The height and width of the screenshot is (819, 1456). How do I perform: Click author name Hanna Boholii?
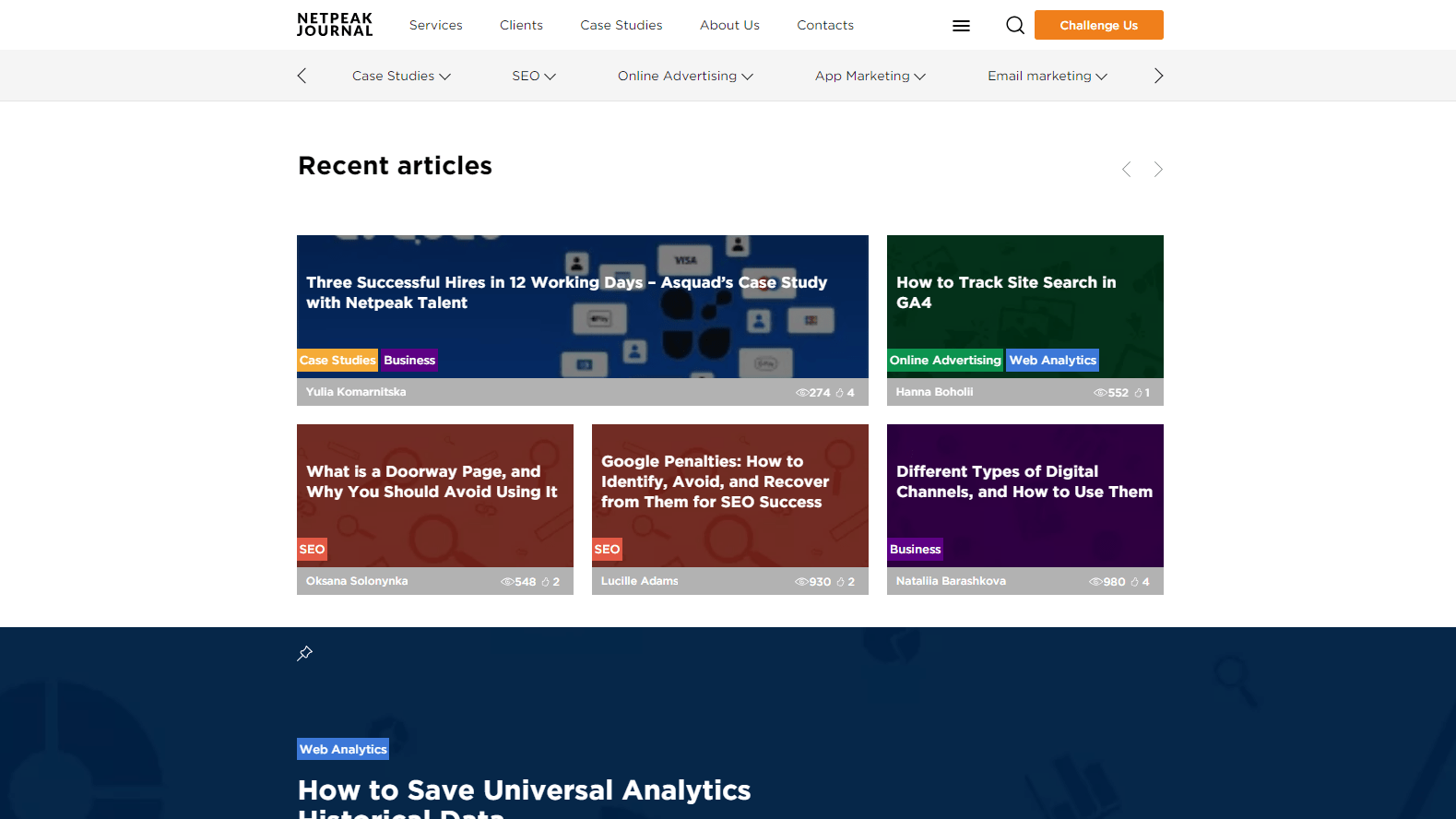coord(934,392)
